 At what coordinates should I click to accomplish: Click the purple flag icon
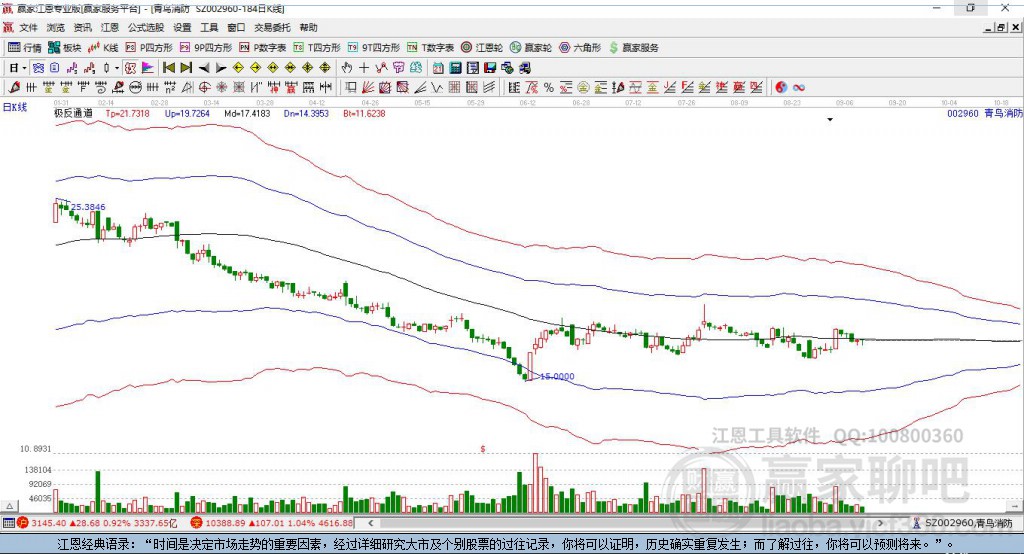pos(148,68)
